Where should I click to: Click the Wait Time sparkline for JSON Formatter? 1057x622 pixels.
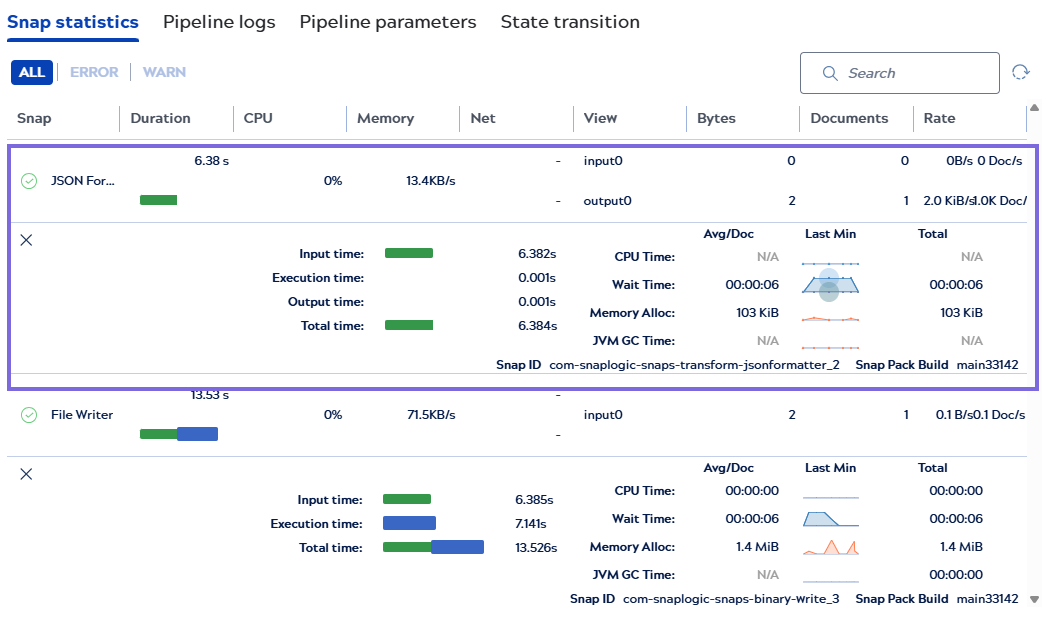coord(829,286)
